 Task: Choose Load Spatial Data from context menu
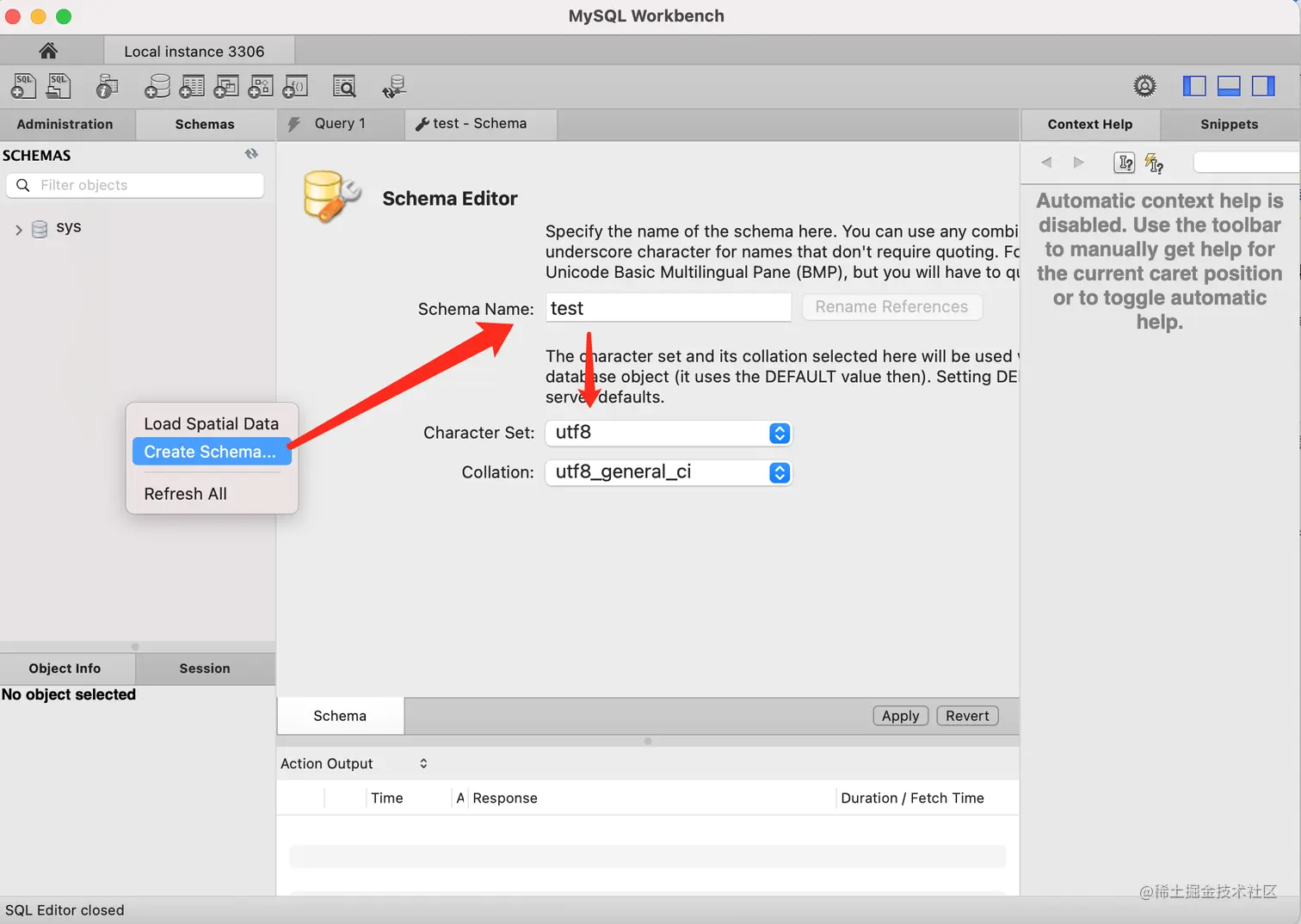212,423
